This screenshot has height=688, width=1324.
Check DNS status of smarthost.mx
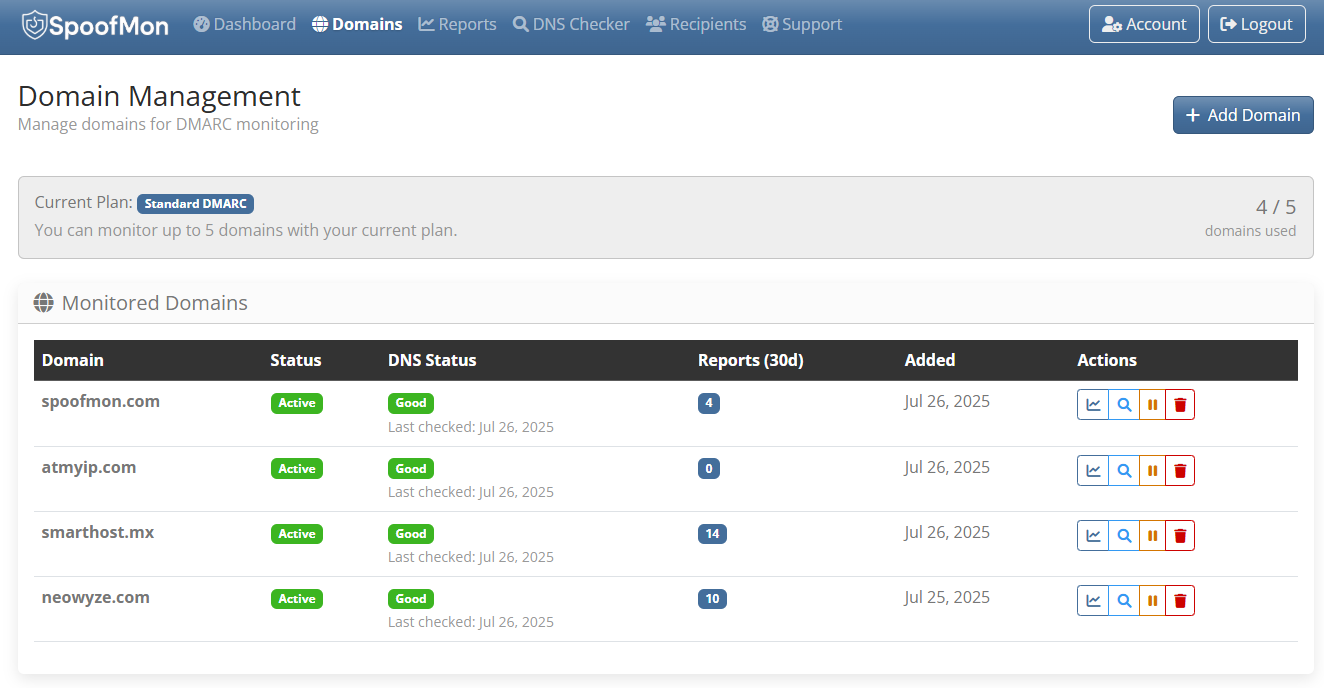(x=1122, y=535)
